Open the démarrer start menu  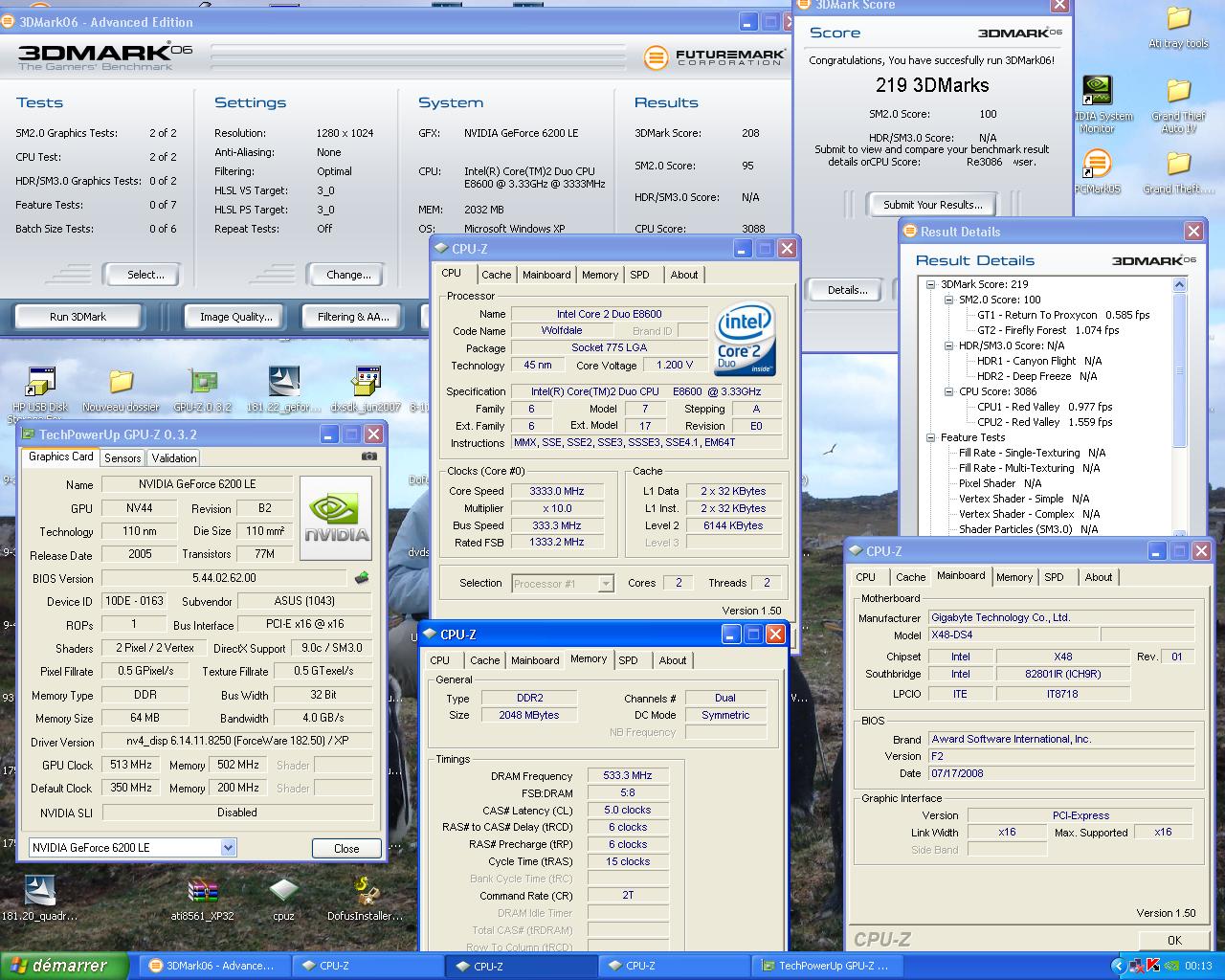(x=64, y=966)
